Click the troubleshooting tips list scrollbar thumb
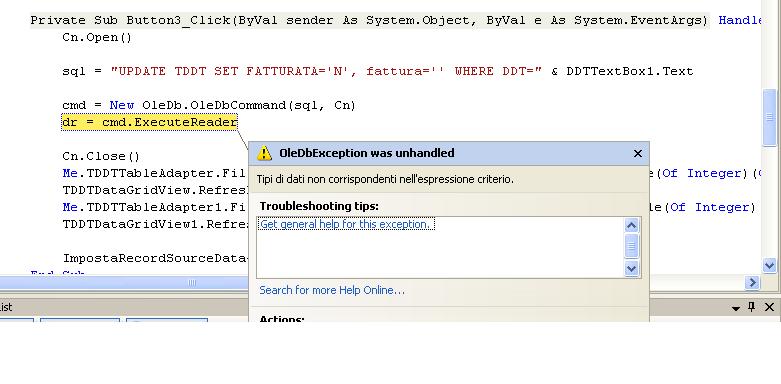781x384 pixels. 631,246
